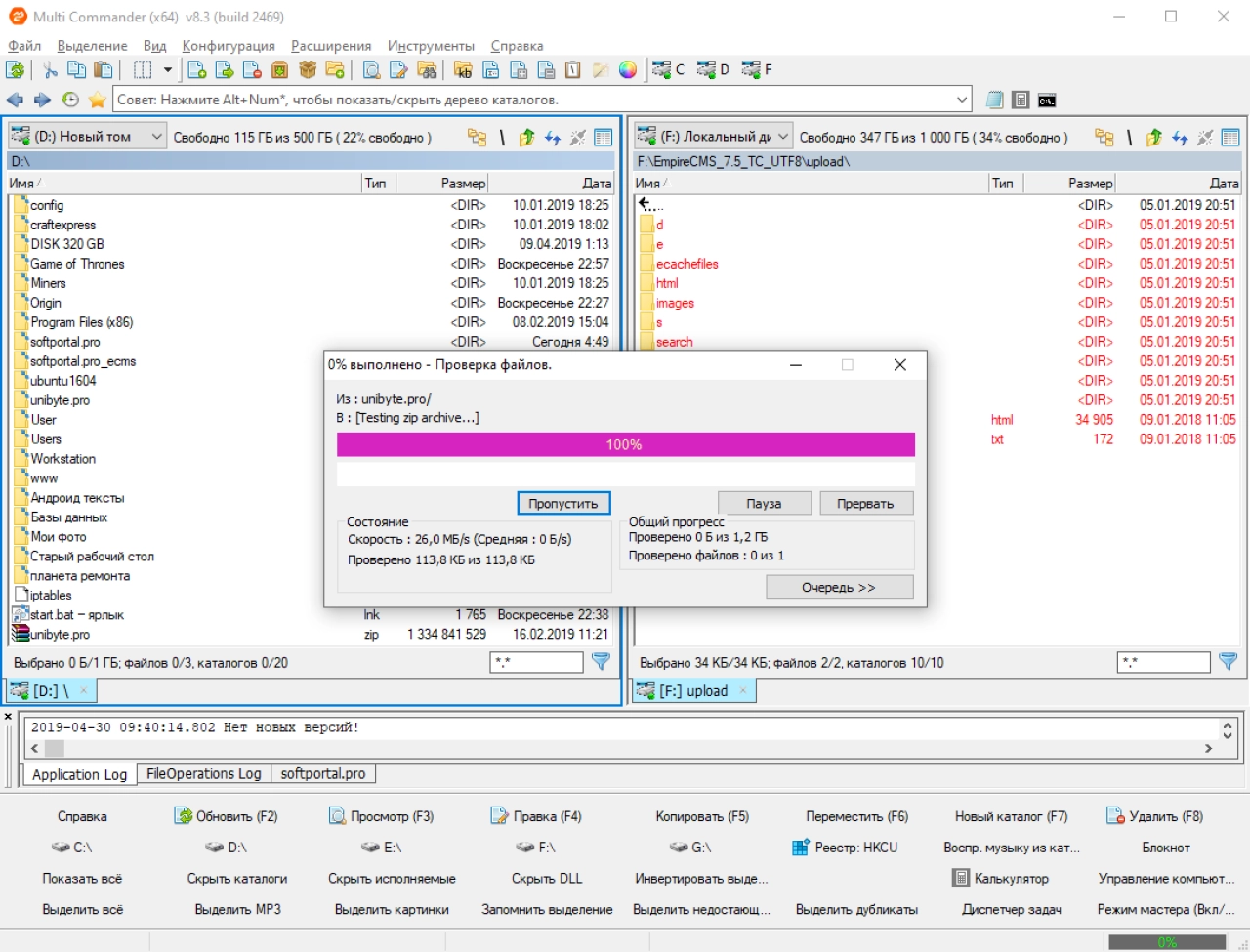The width and height of the screenshot is (1250, 952).
Task: Open the command prompt console icon
Action: [1047, 101]
